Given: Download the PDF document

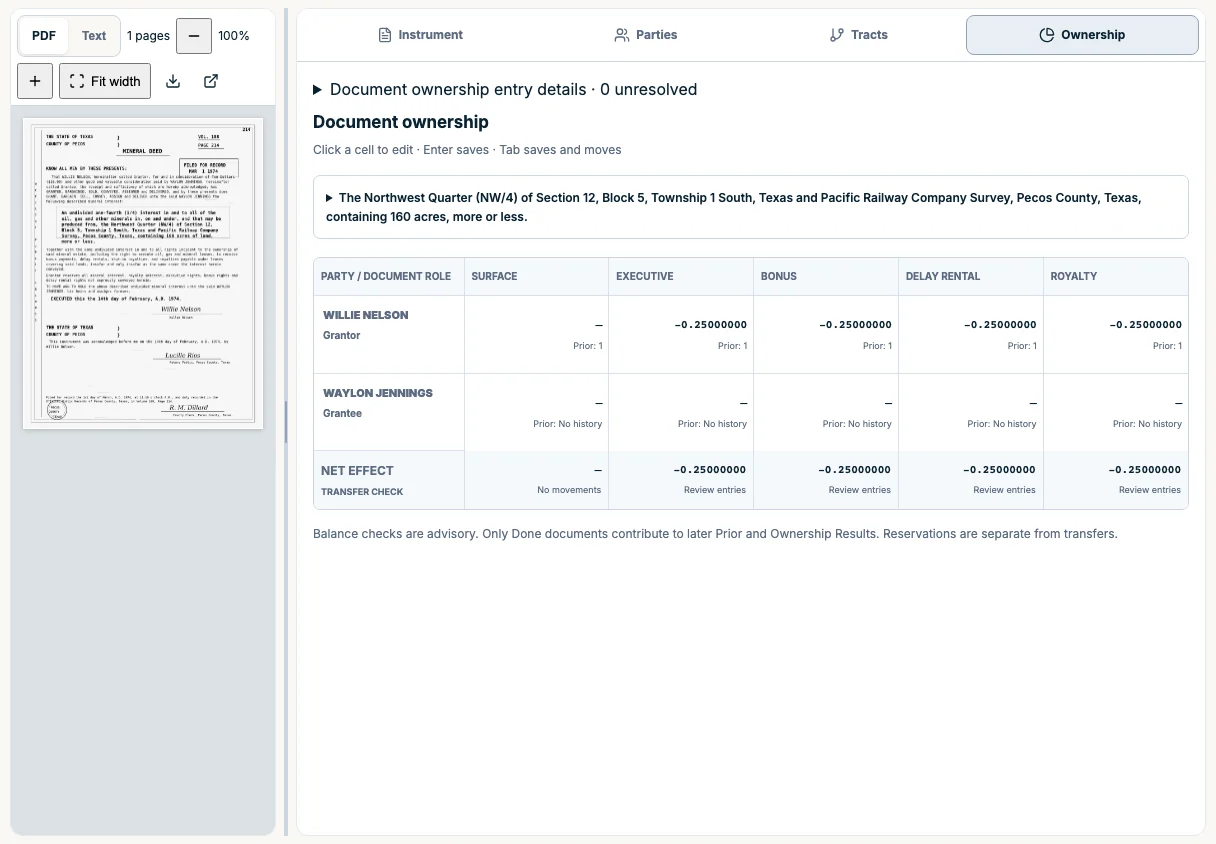Looking at the screenshot, I should coord(173,81).
